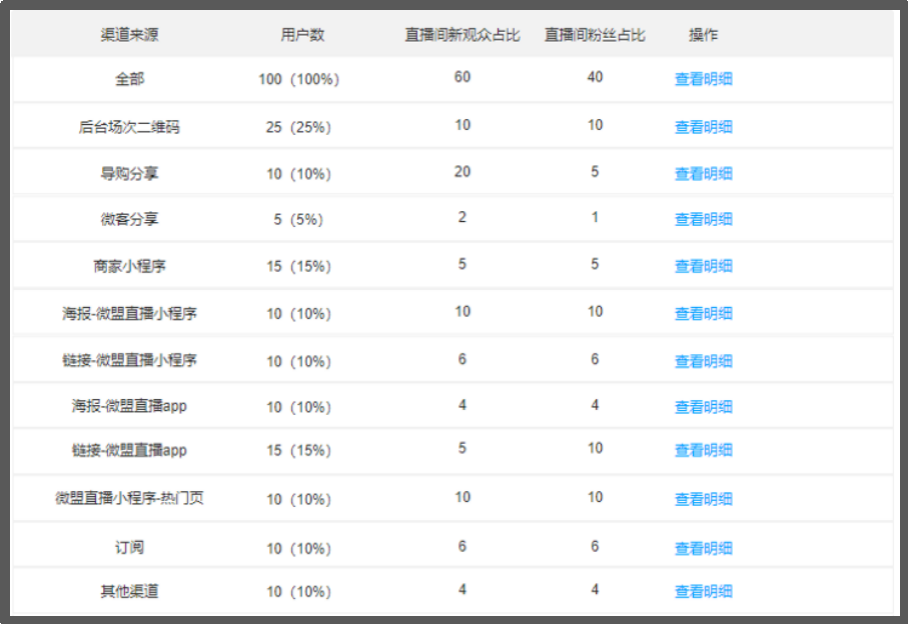Open 查看明细 for 链接-微盟直播app
This screenshot has width=908, height=624.
703,450
